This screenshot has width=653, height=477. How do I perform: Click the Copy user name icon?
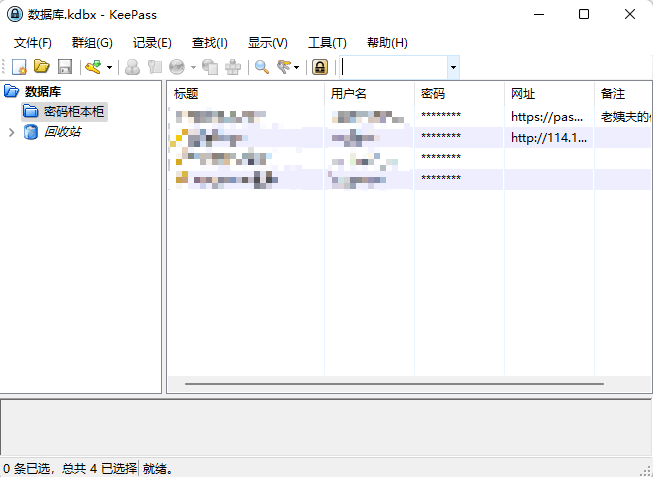coord(132,67)
